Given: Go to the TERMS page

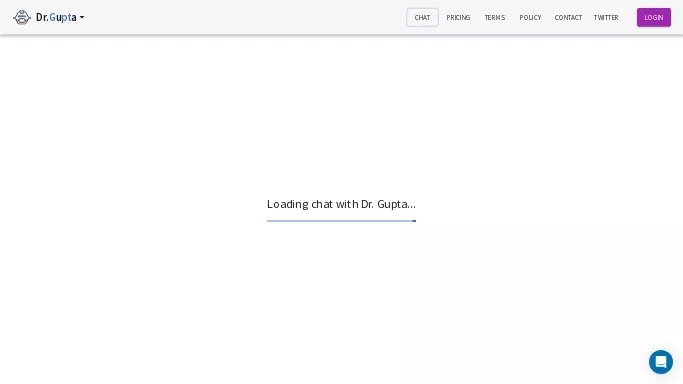Looking at the screenshot, I should coord(495,17).
